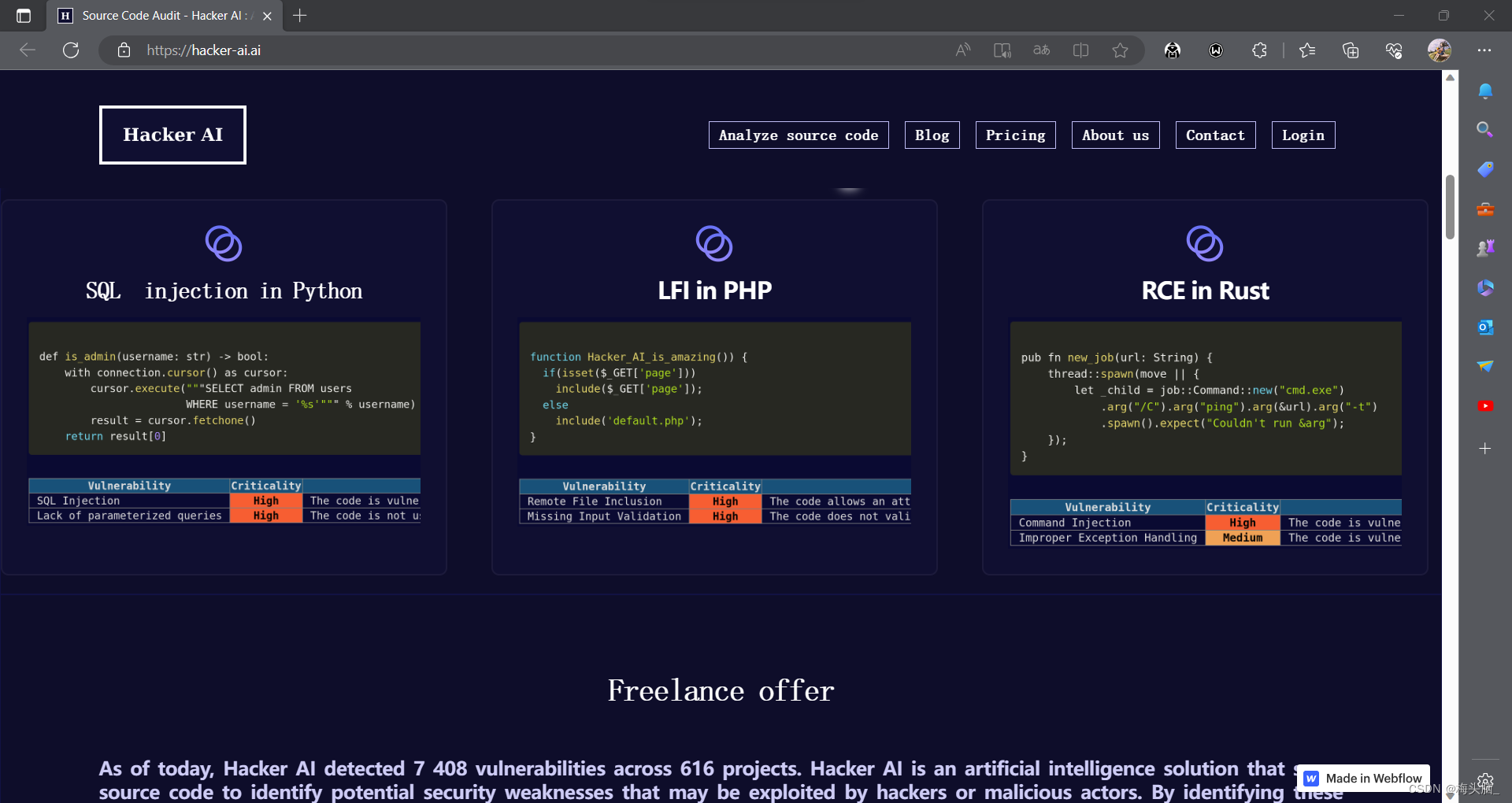
Task: Close the Source Code Audit tab
Action: tap(267, 16)
